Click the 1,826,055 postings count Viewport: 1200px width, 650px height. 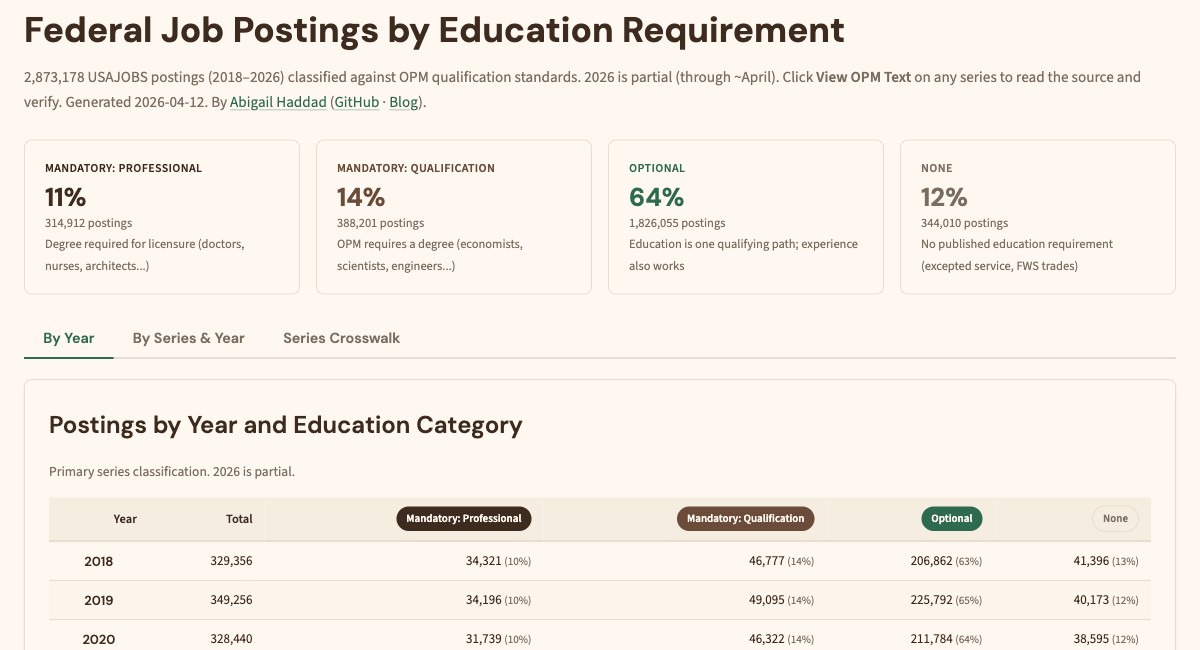tap(677, 223)
